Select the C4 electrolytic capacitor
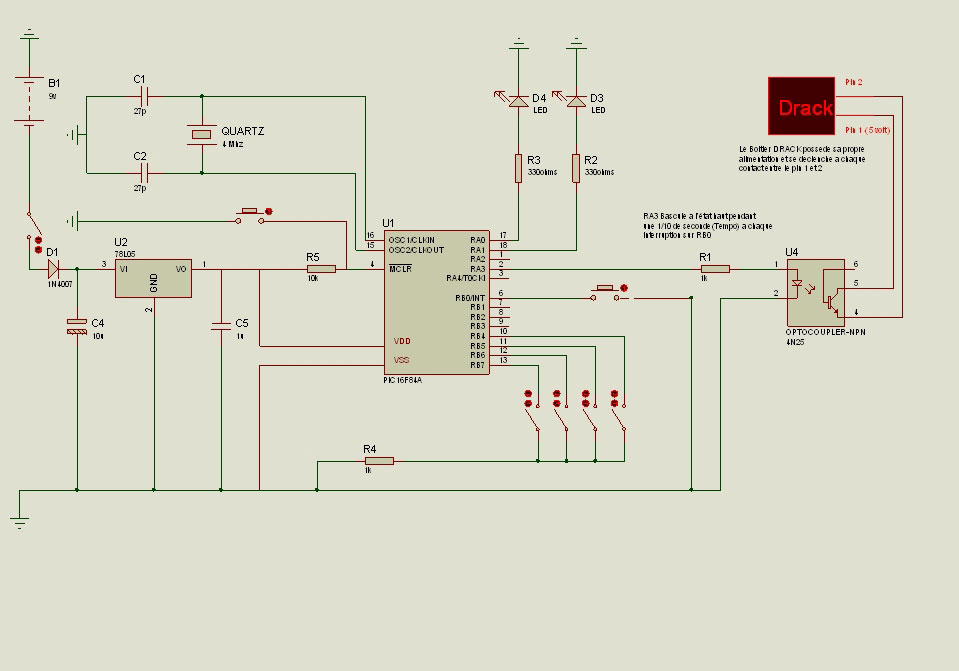 point(77,327)
